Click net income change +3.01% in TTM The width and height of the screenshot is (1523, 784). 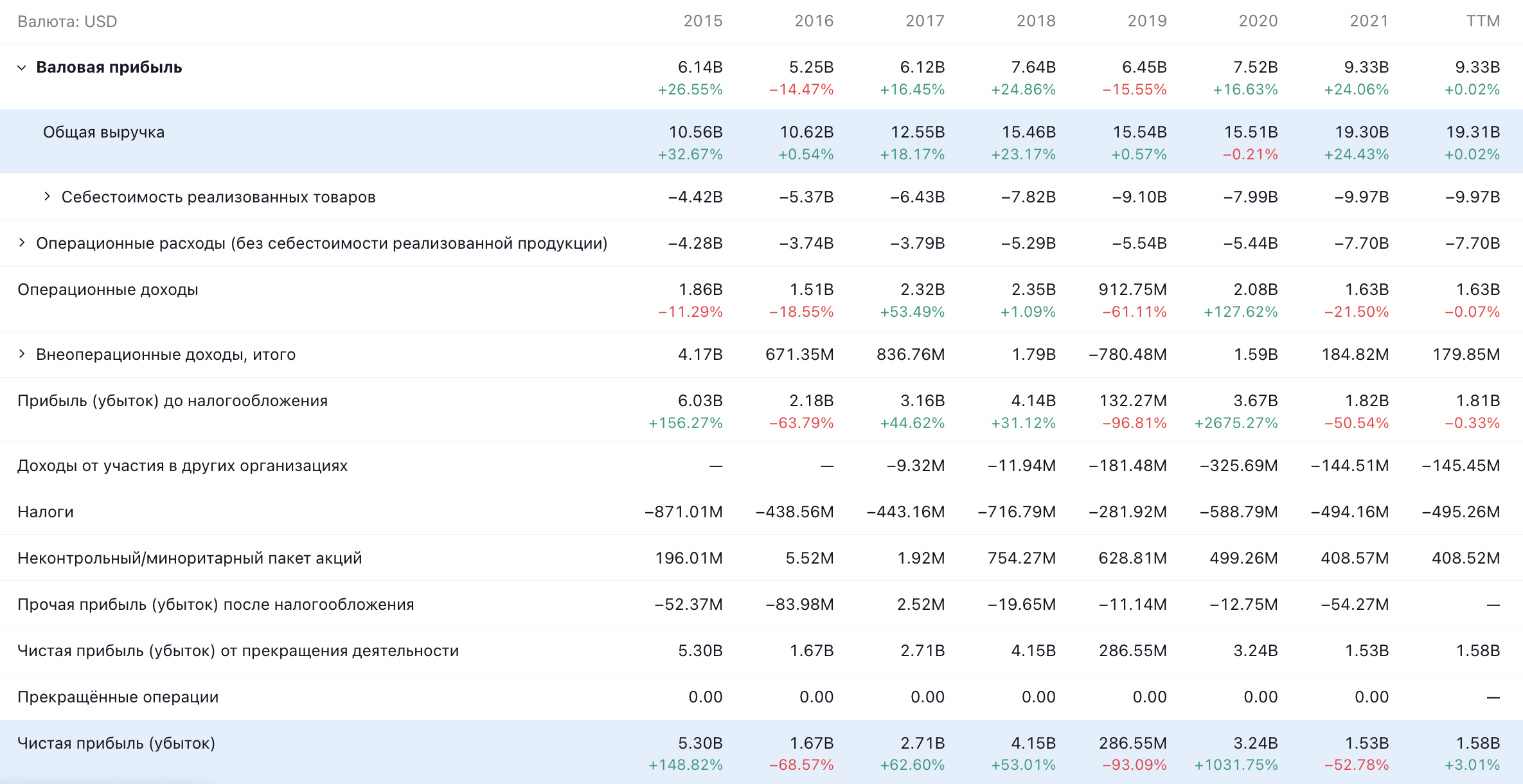[1472, 765]
